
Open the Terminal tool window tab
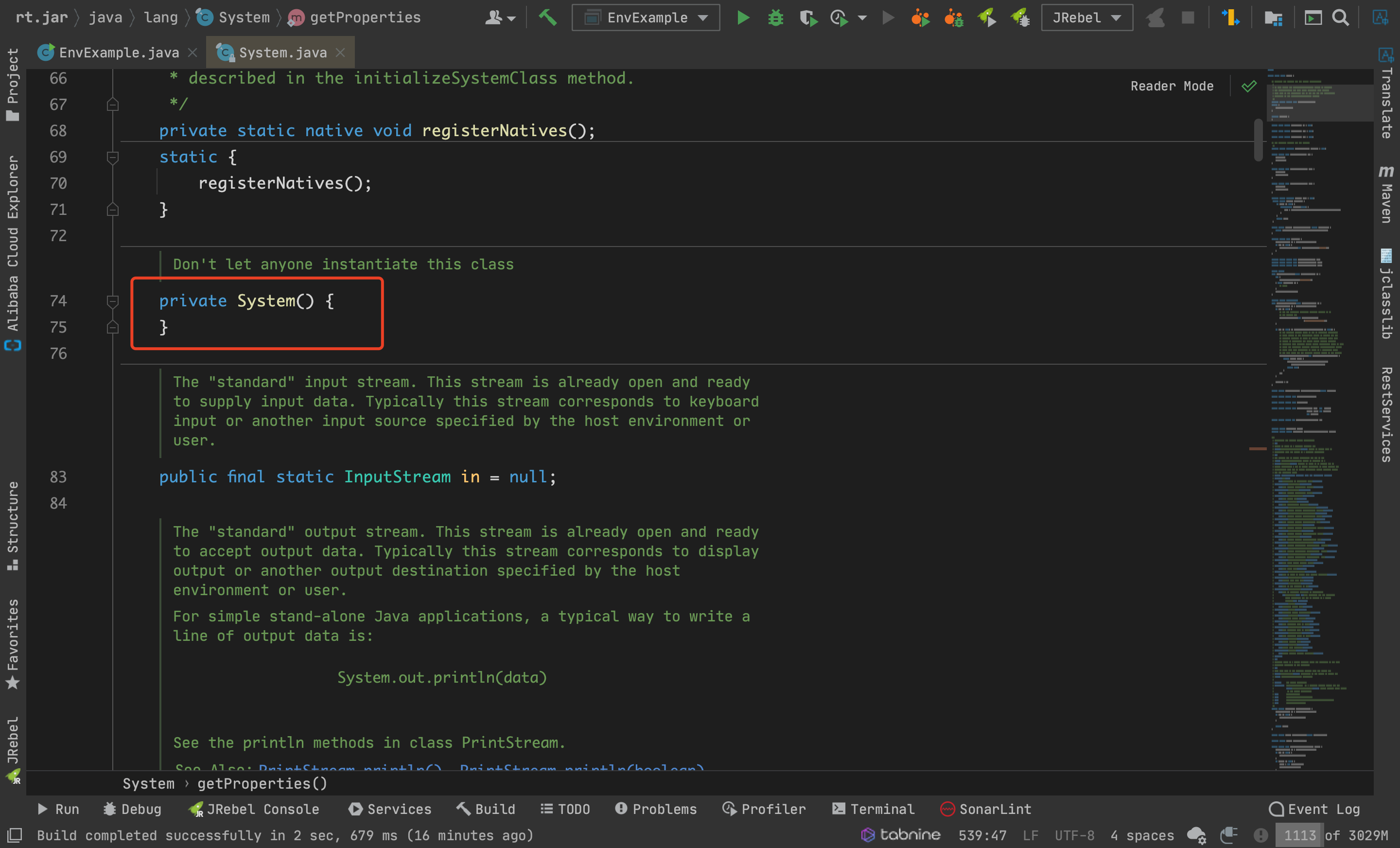pyautogui.click(x=873, y=809)
